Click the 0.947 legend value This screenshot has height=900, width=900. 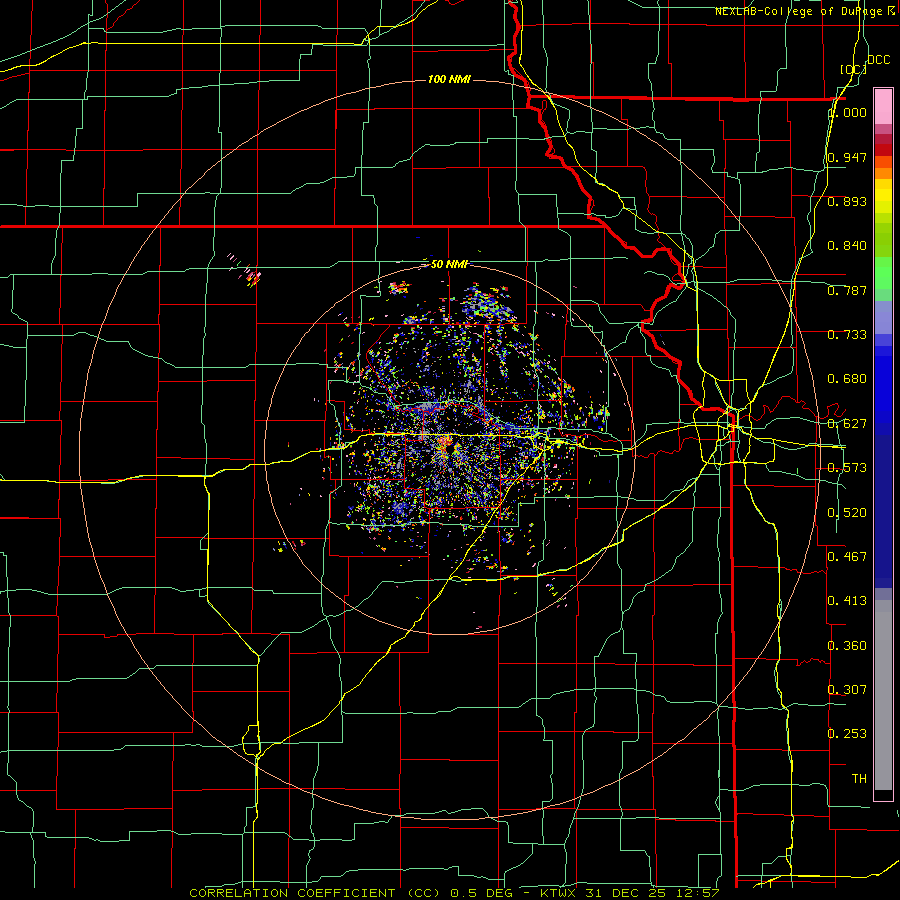point(847,157)
